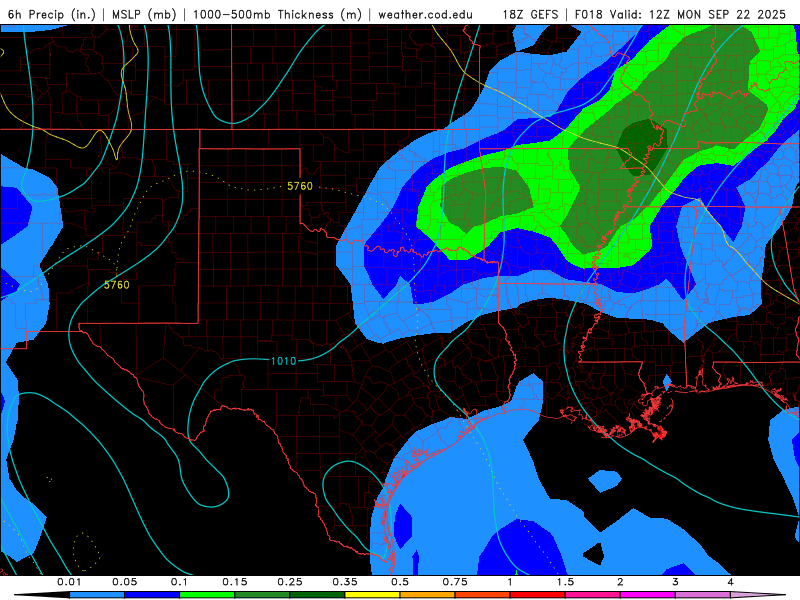Click the lavender arrow end of the colorbar
Screen dimensions: 800x600
tap(758, 595)
